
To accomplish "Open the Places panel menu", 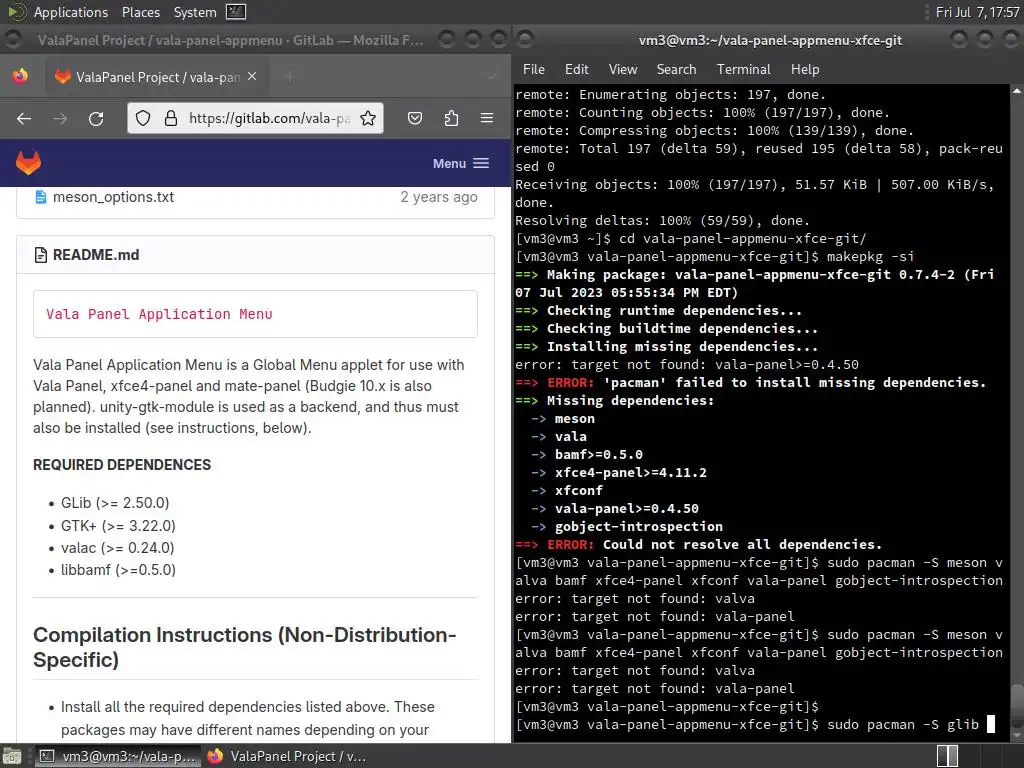I will pyautogui.click(x=140, y=12).
